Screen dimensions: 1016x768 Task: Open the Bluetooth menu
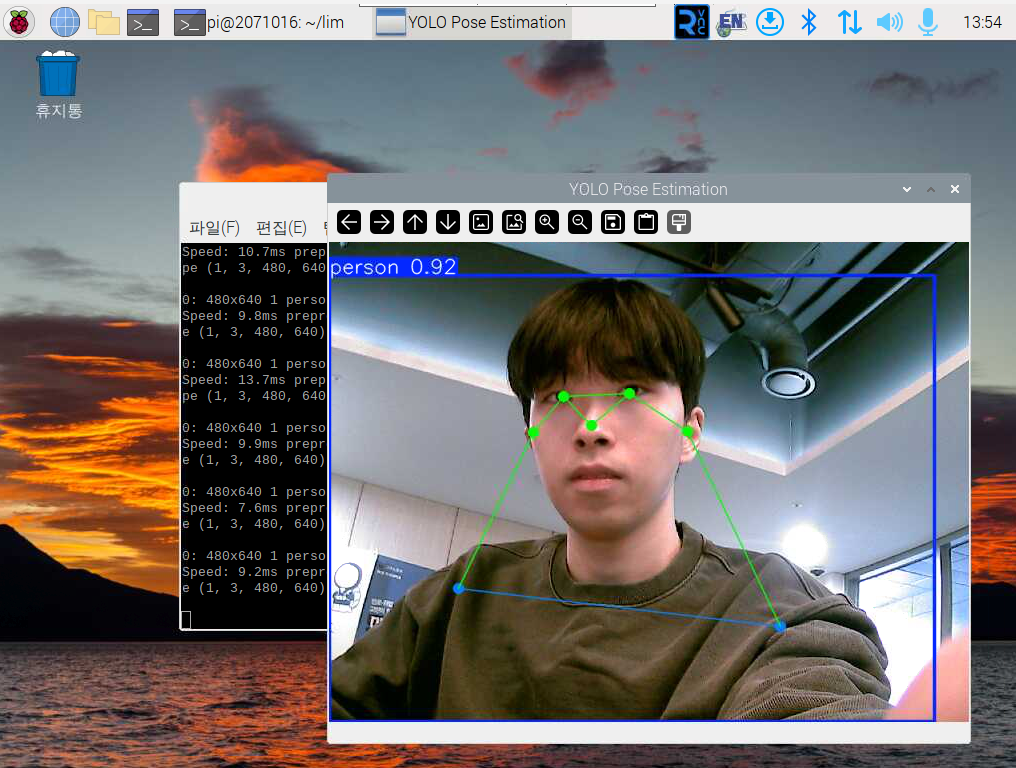pyautogui.click(x=809, y=22)
